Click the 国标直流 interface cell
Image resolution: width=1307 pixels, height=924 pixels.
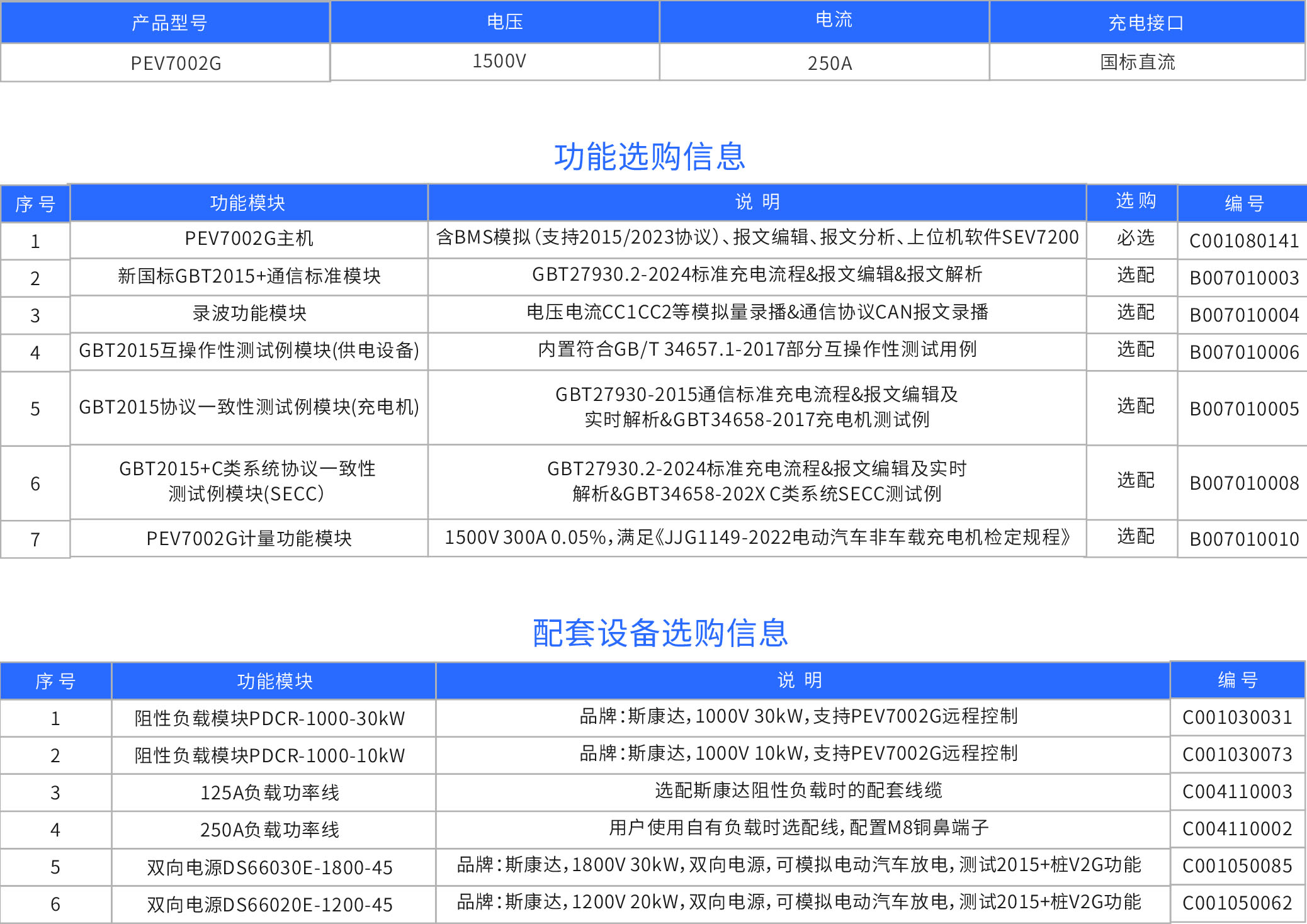click(1137, 62)
